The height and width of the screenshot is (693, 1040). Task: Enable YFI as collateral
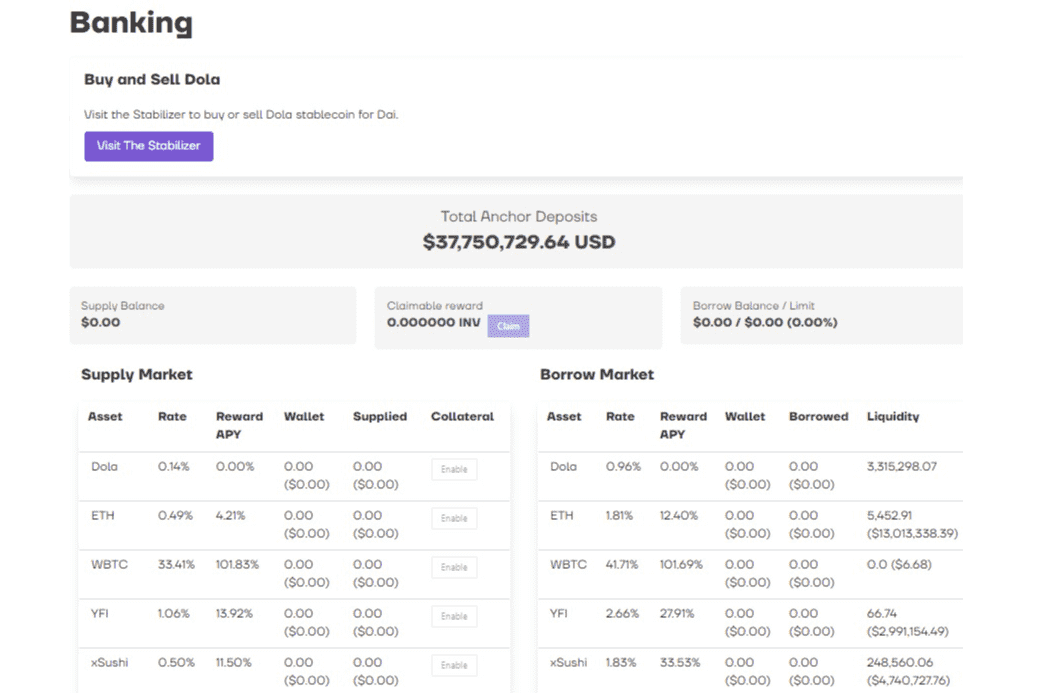coord(453,614)
